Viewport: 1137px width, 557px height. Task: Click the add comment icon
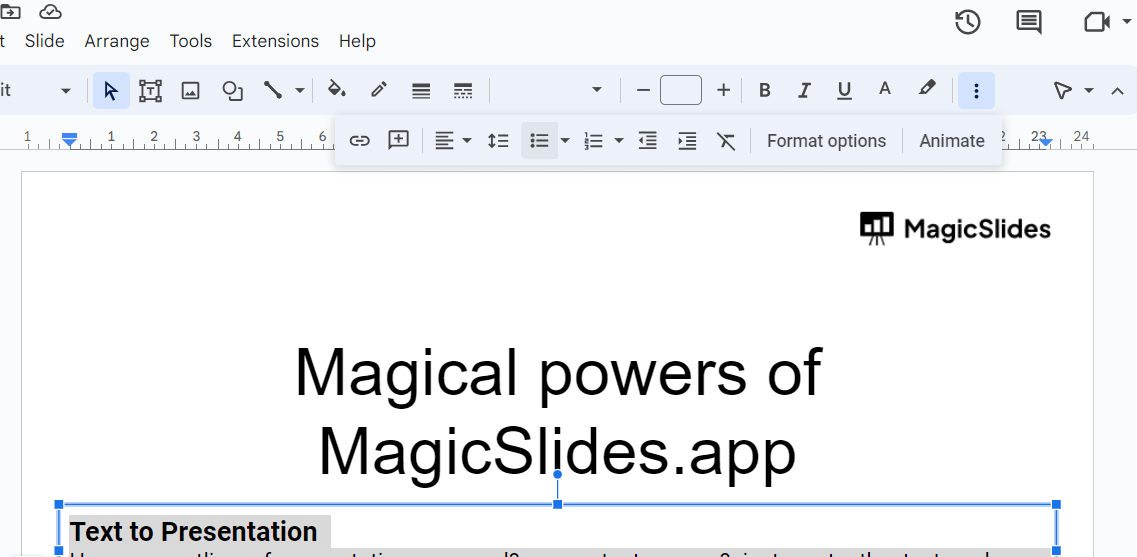pos(399,141)
